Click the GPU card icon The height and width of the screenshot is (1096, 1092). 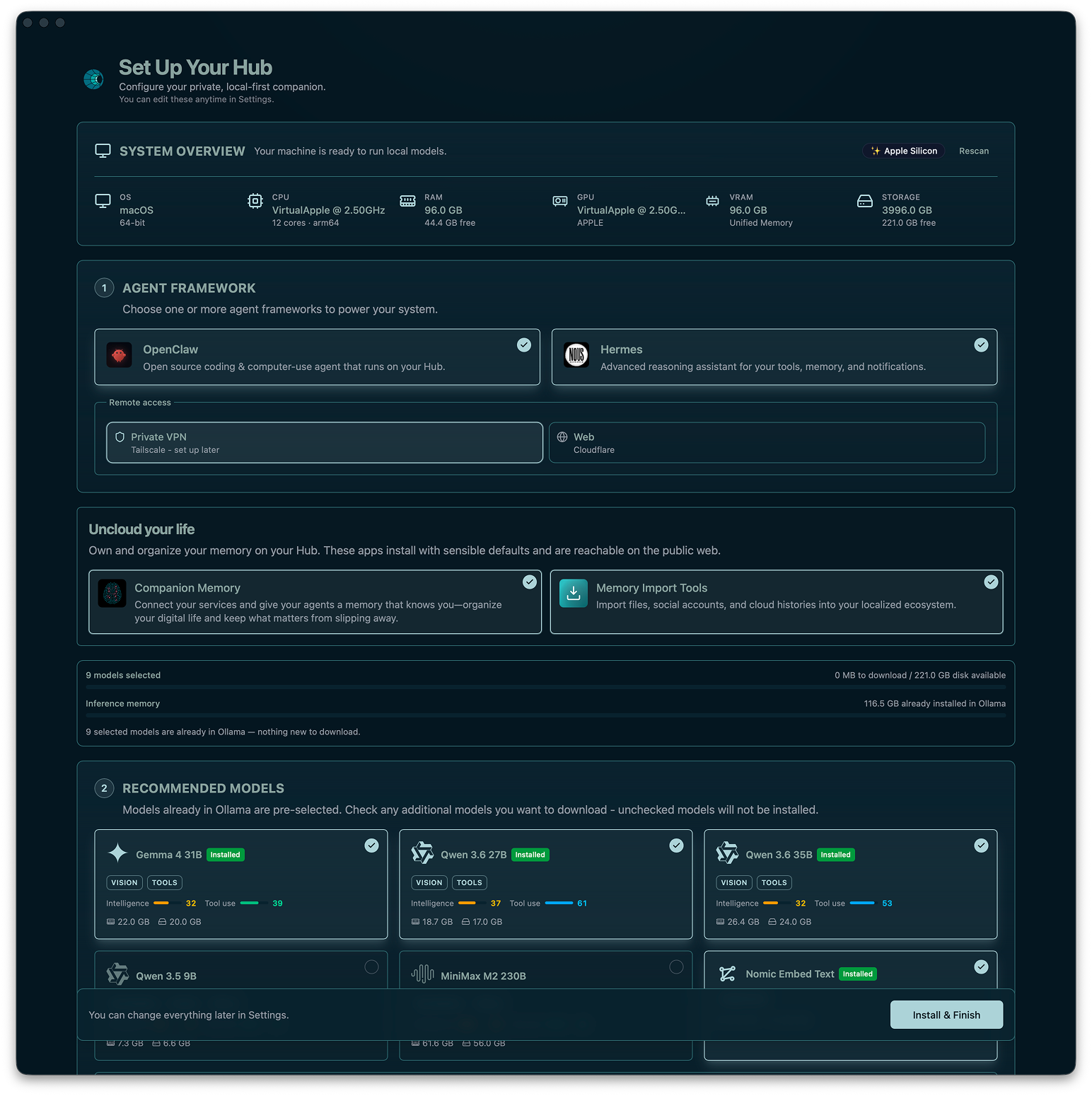(x=560, y=201)
